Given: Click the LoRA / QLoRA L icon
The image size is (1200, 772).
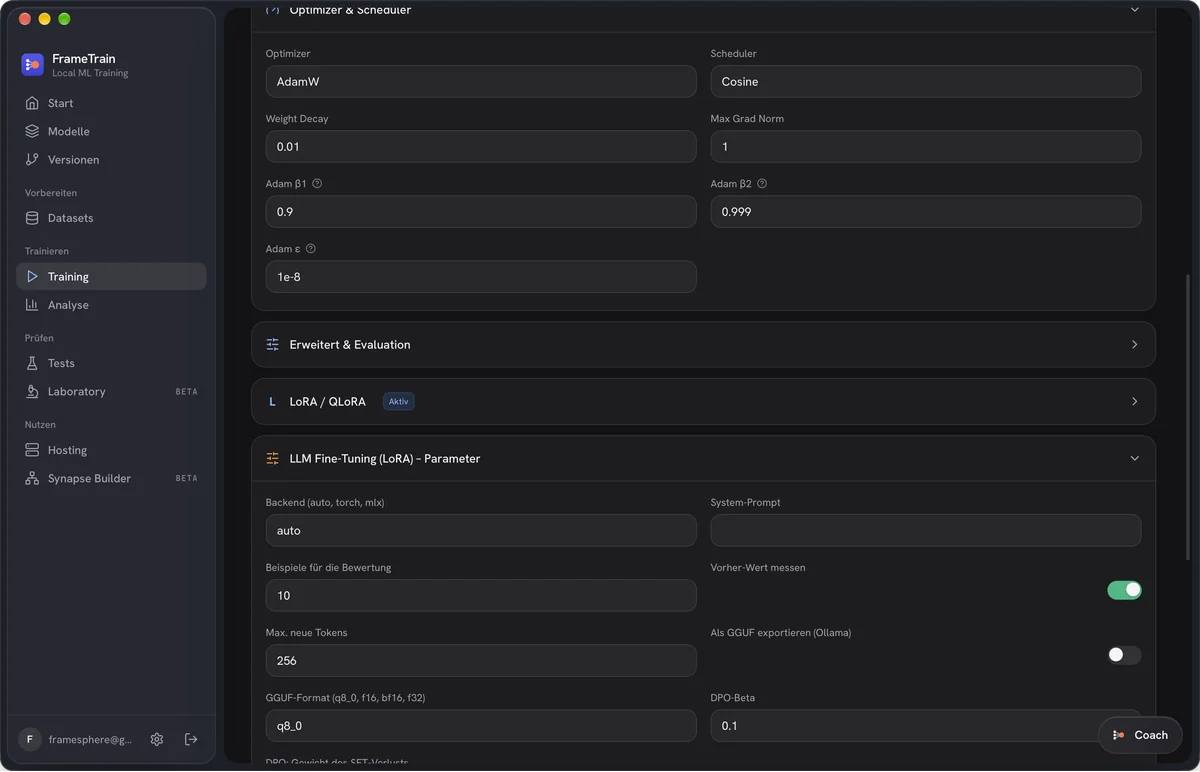Looking at the screenshot, I should click(x=272, y=401).
